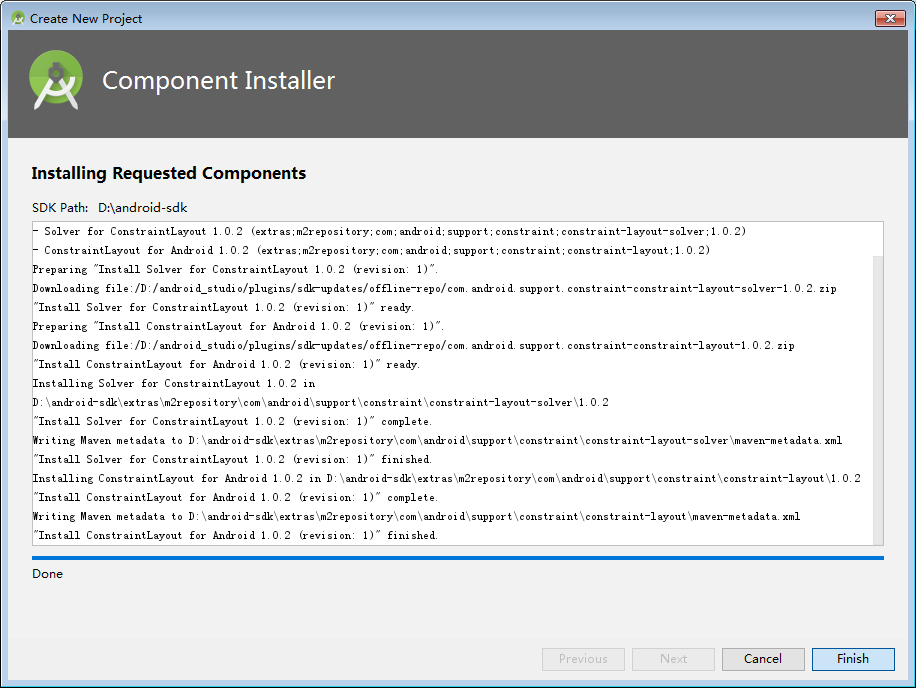Screen dimensions: 916x688
Task: Close the Create New Project window
Action: pyautogui.click(x=890, y=18)
